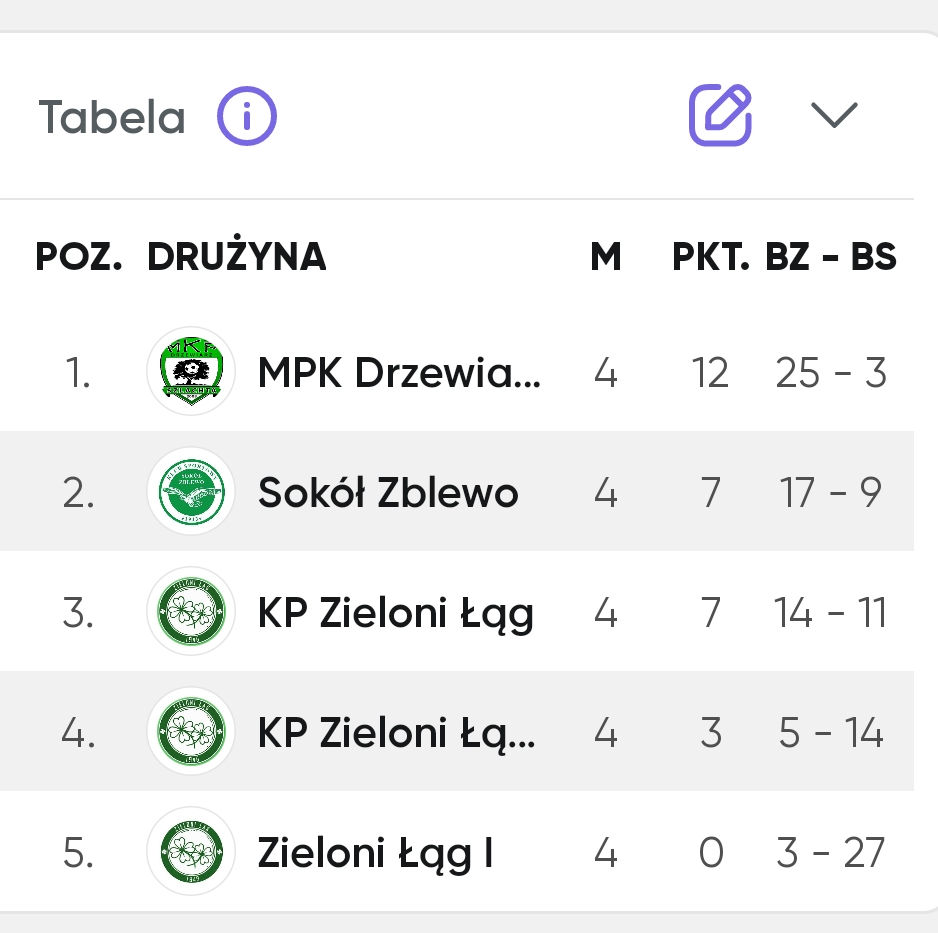Sort by PKT. column header
Screen dimensions: 938x933
[711, 257]
